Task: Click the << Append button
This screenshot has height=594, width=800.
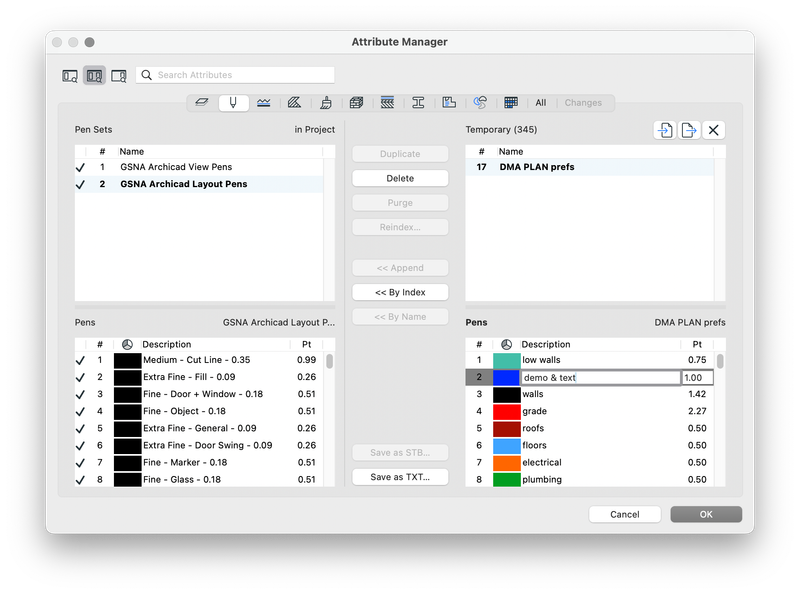Action: (400, 268)
